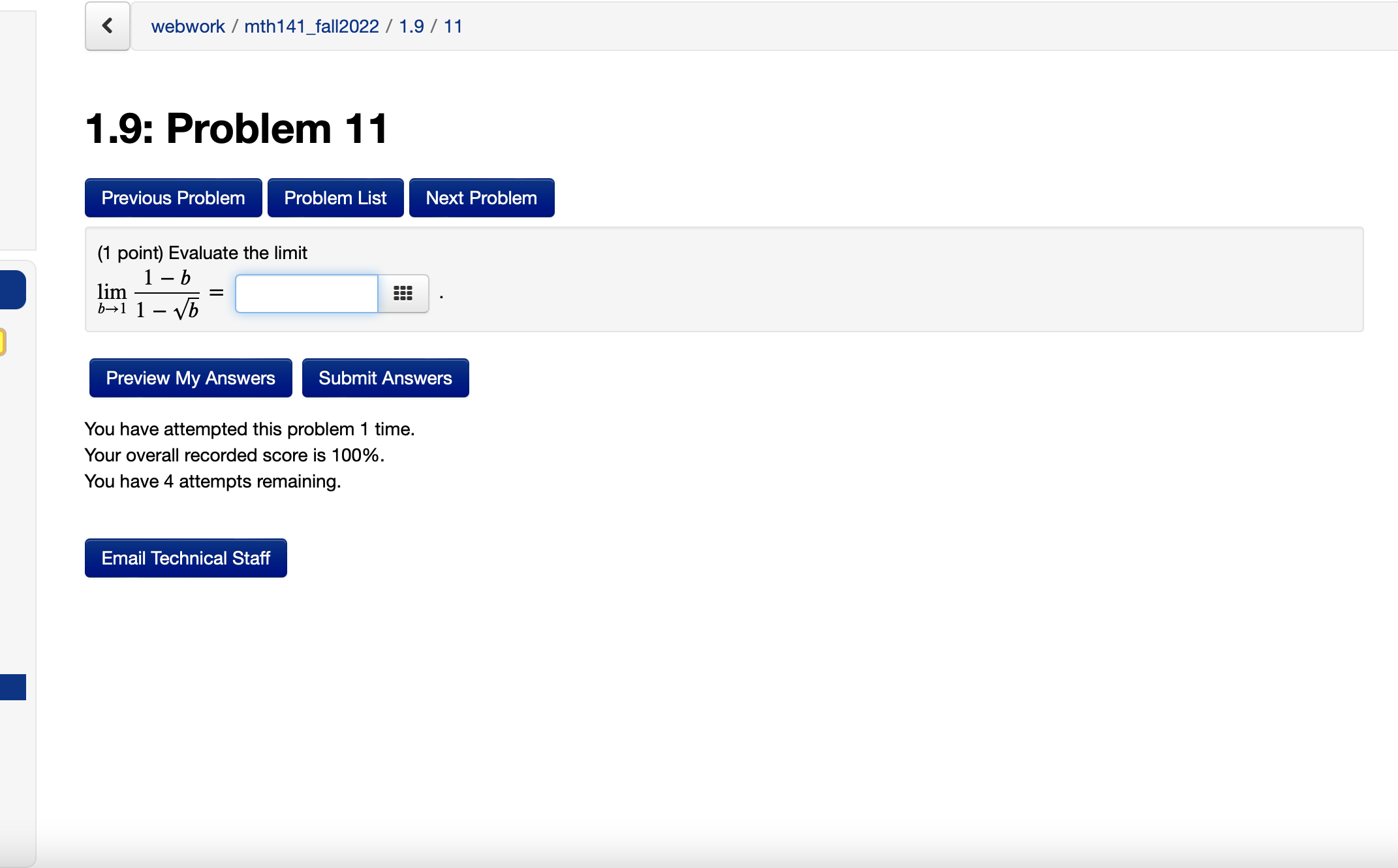Viewport: 1398px width, 868px height.
Task: Click the 4 attempts remaining text
Action: coord(212,482)
